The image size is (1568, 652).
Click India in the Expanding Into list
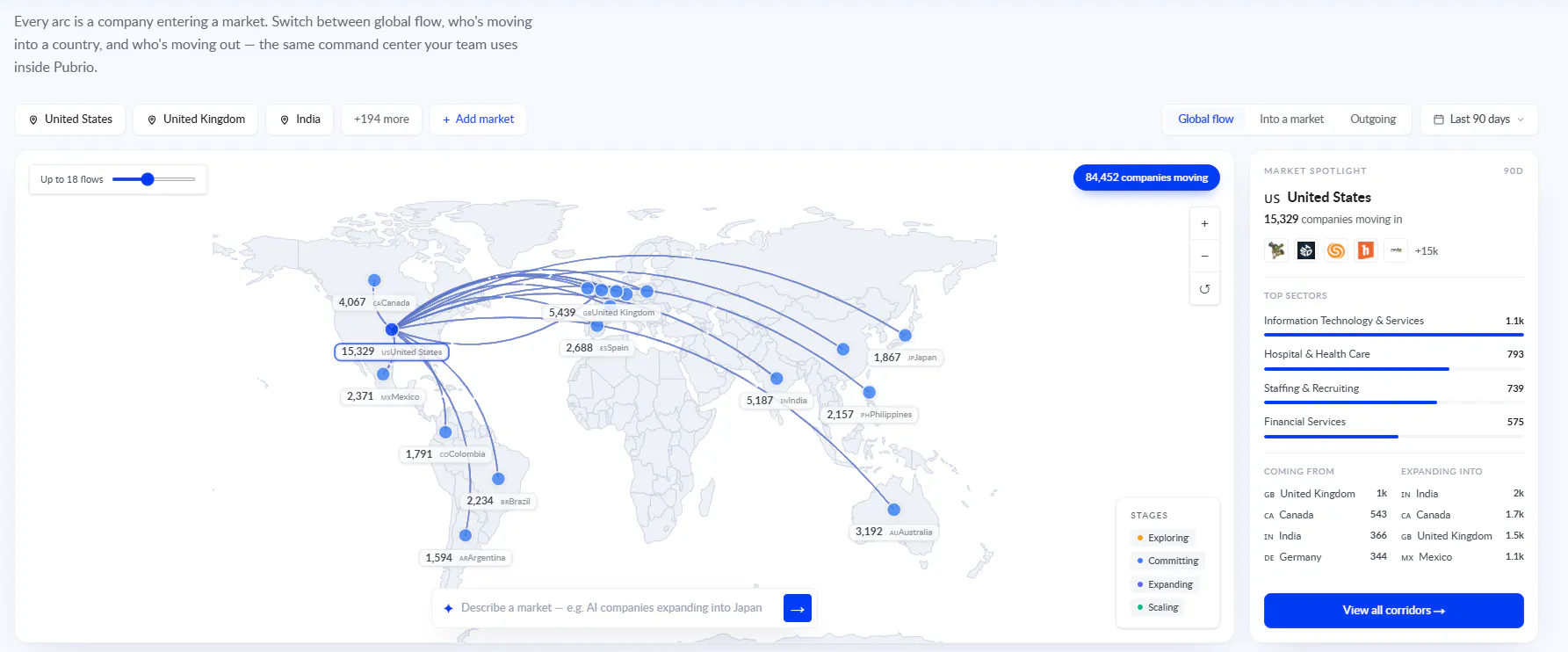click(x=1463, y=494)
